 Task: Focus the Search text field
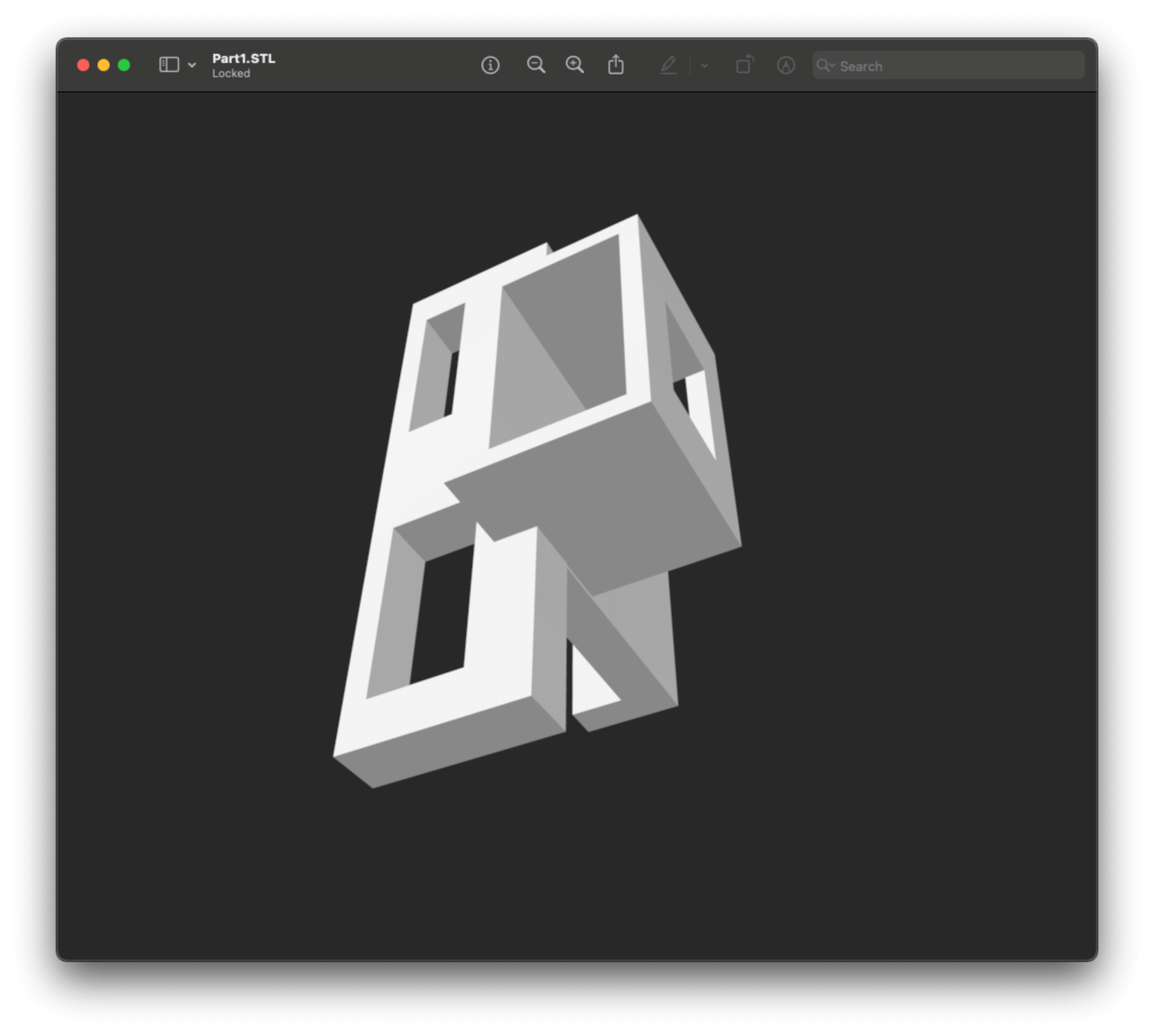tap(956, 66)
